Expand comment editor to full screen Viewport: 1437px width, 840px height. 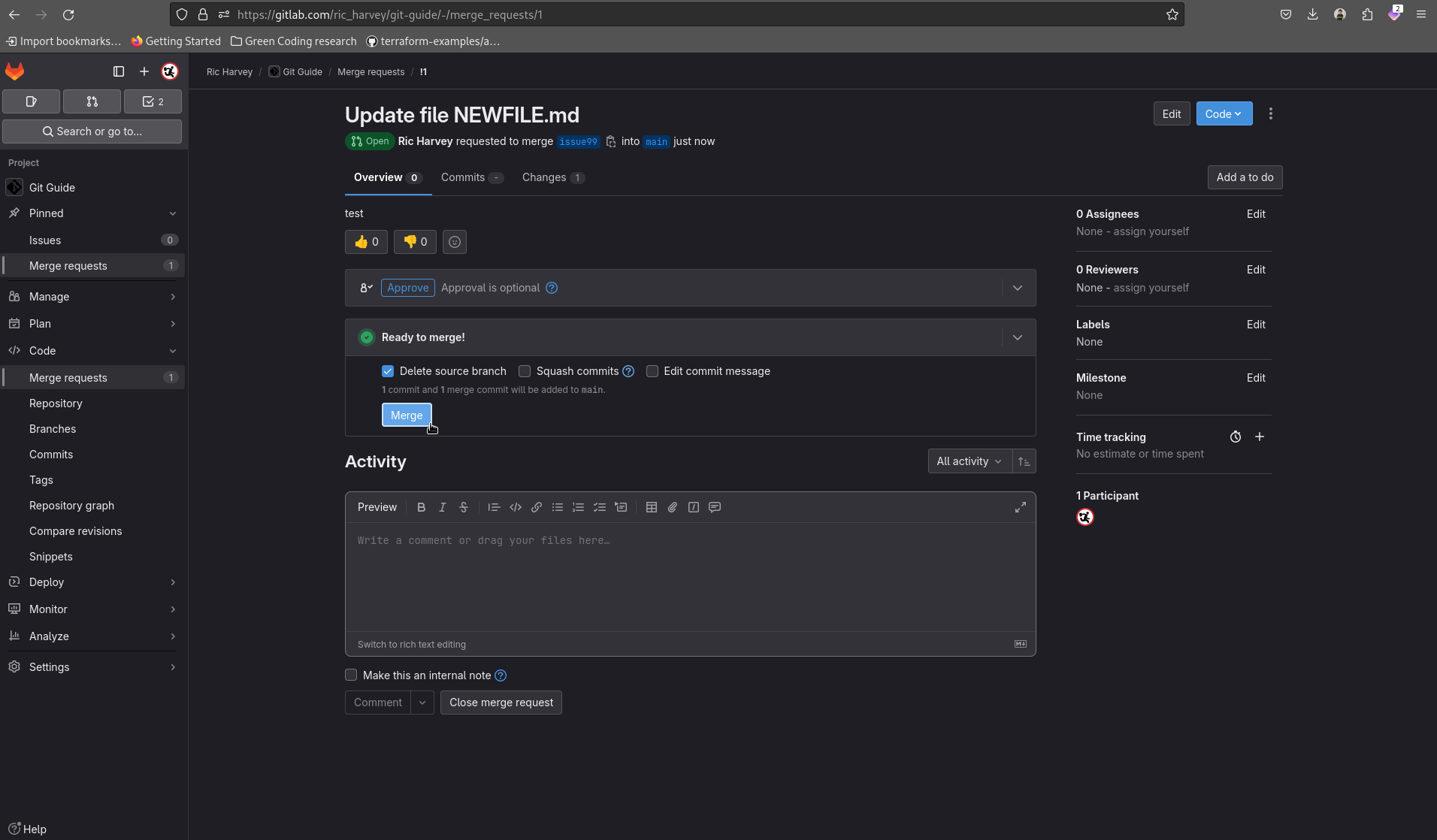coord(1021,507)
